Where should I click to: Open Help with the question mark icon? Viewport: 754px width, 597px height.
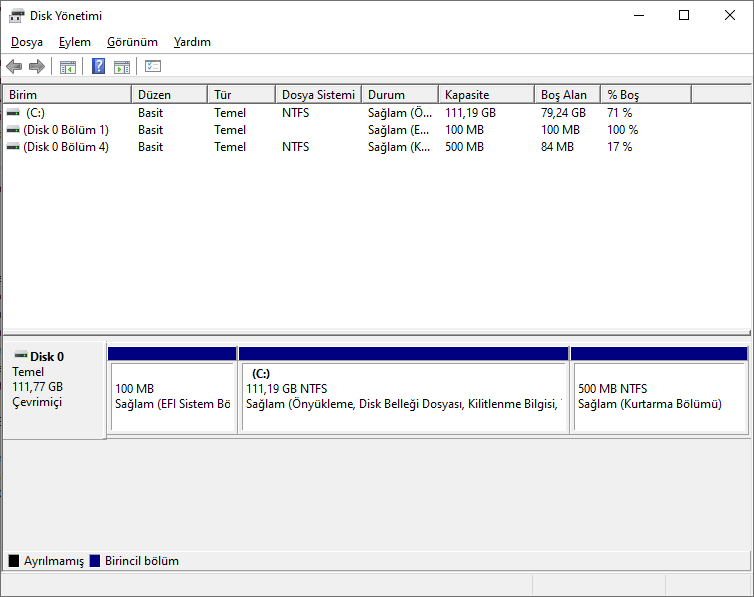coord(99,67)
